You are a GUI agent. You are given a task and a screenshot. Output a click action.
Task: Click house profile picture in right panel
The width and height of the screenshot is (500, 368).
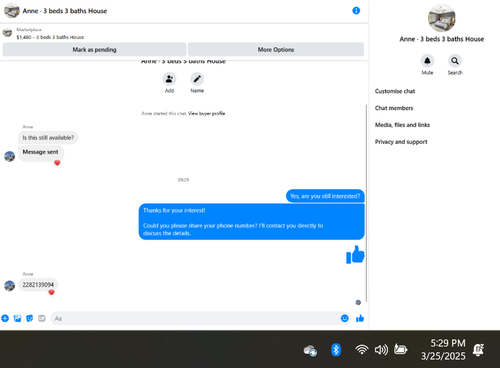[x=442, y=18]
